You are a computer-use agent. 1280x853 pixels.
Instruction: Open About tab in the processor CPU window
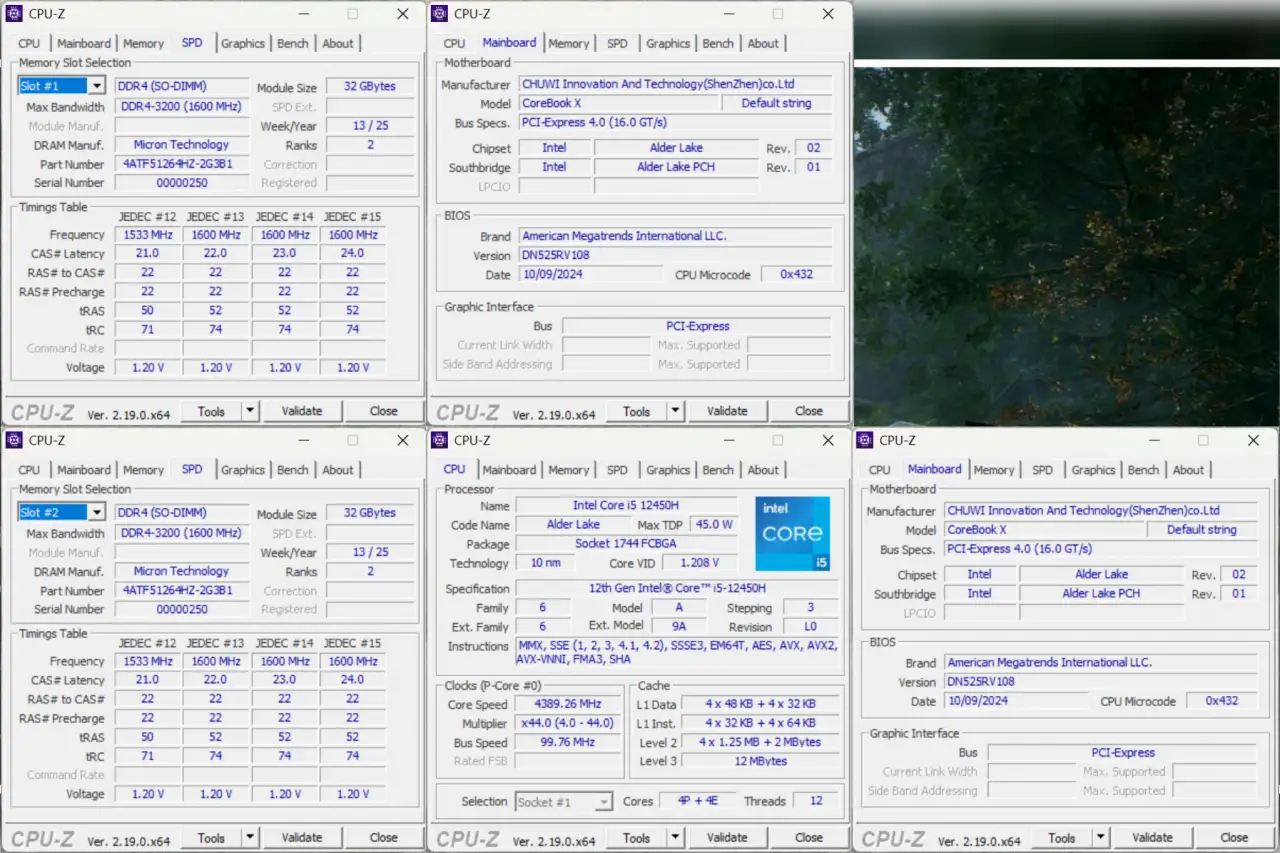[x=762, y=470]
